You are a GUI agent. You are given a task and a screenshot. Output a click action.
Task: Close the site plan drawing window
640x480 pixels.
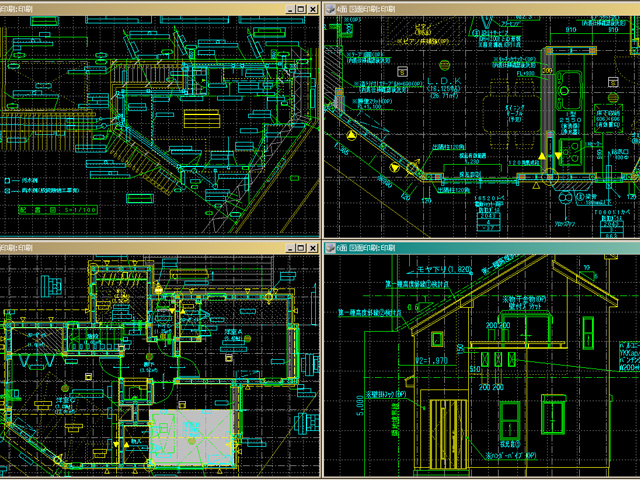[x=313, y=7]
